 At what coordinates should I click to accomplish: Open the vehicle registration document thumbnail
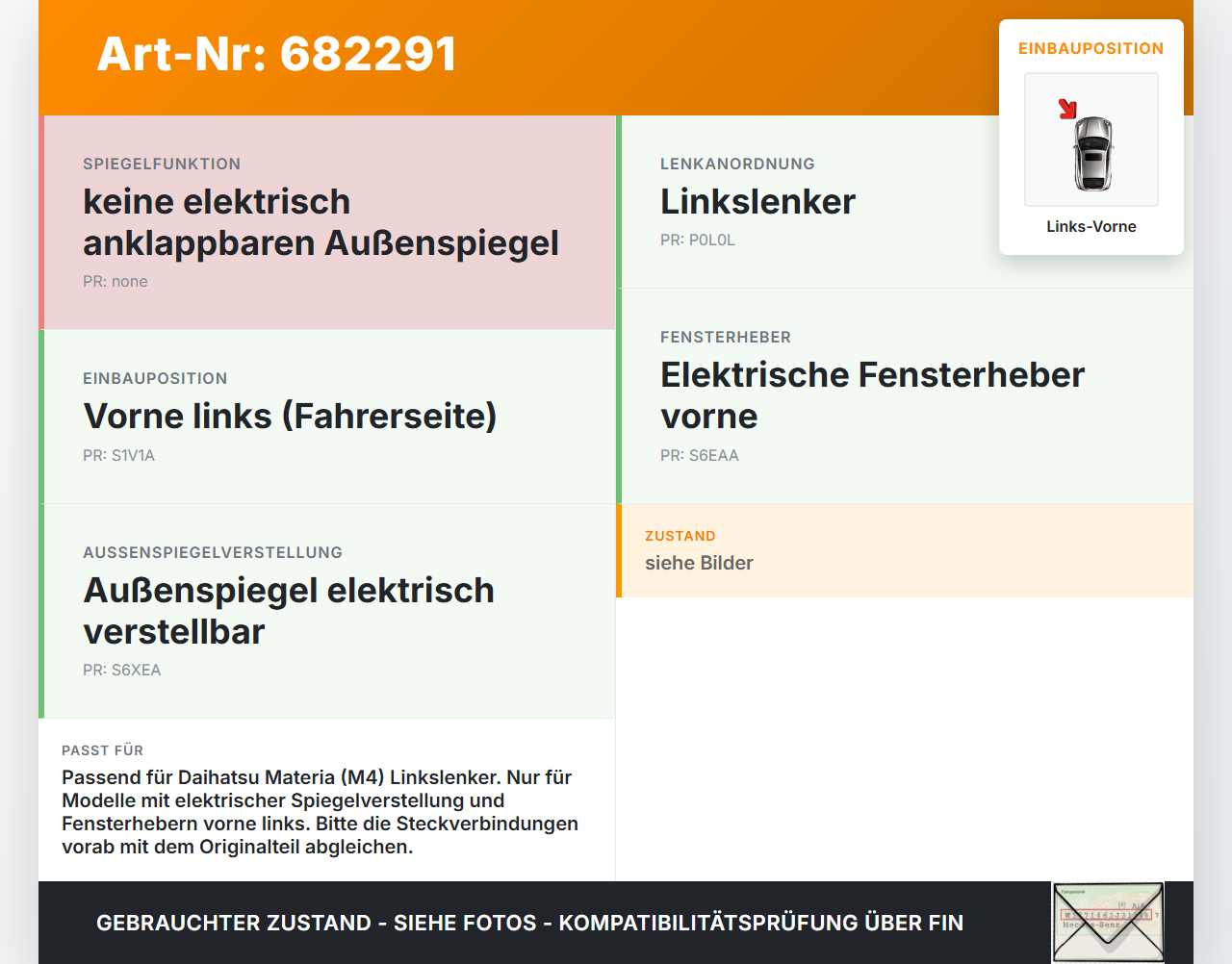[1108, 923]
